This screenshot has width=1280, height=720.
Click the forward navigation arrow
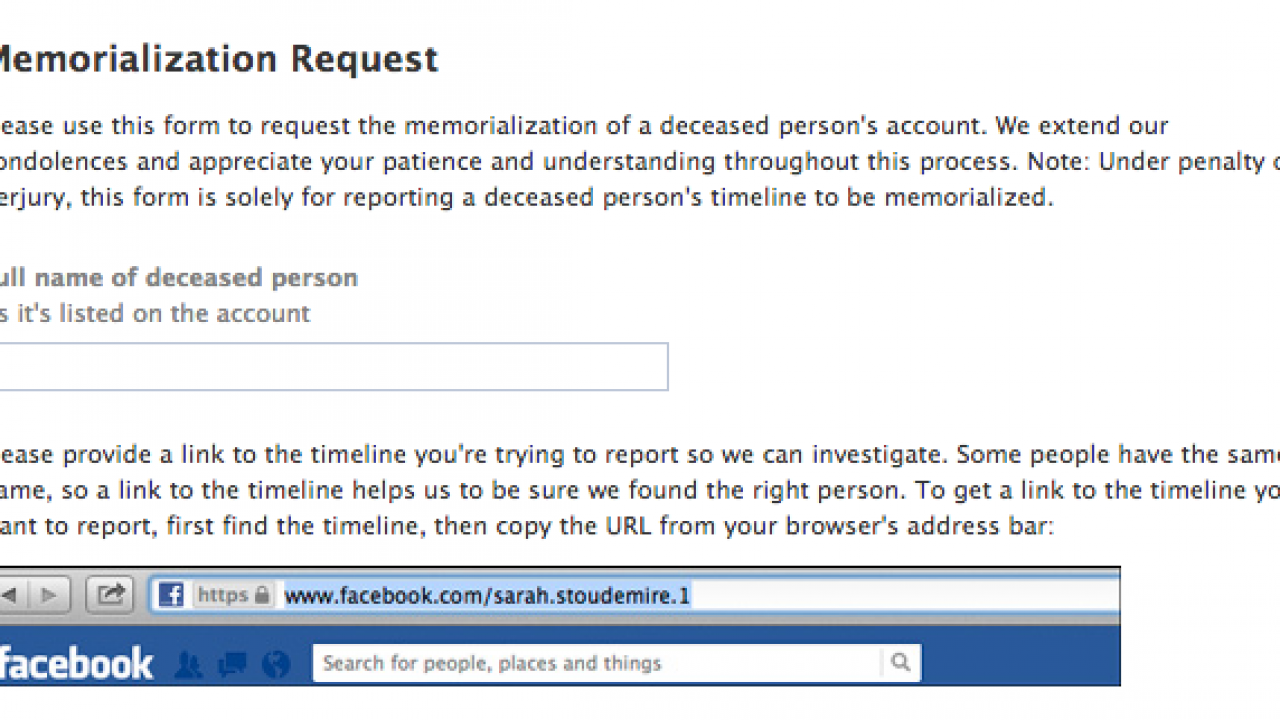click(50, 594)
